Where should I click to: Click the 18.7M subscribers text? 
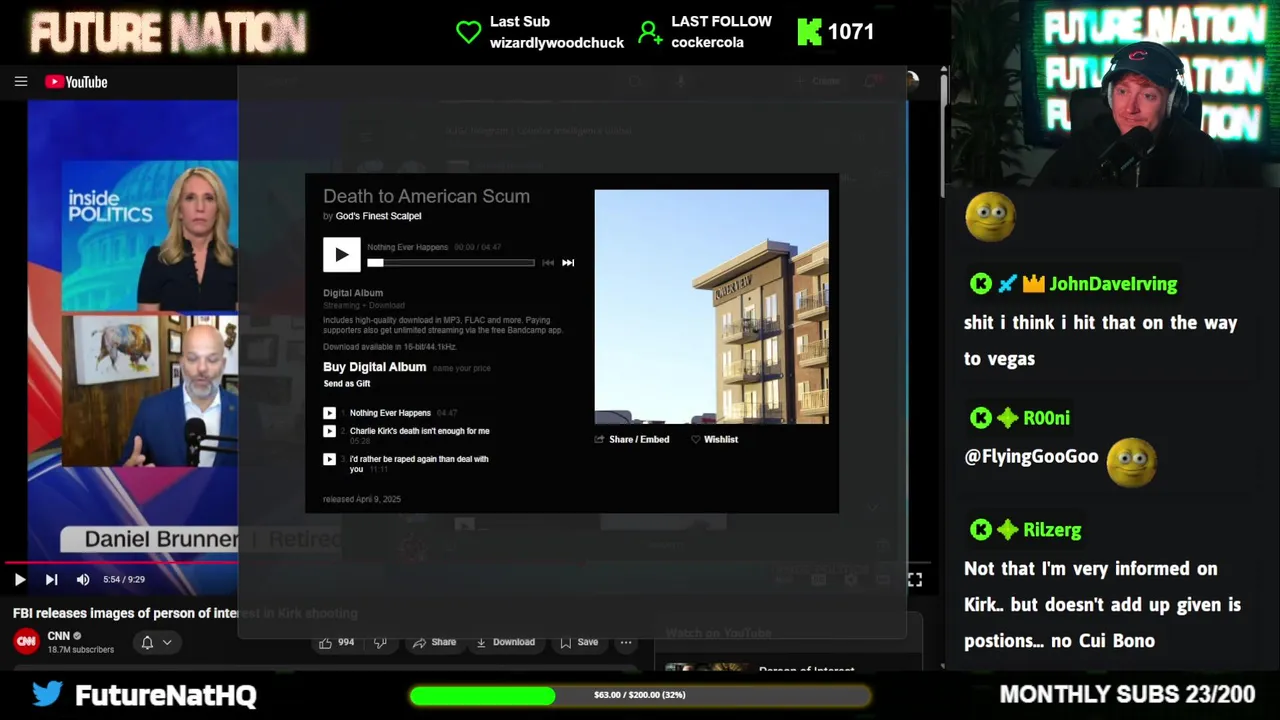point(80,650)
